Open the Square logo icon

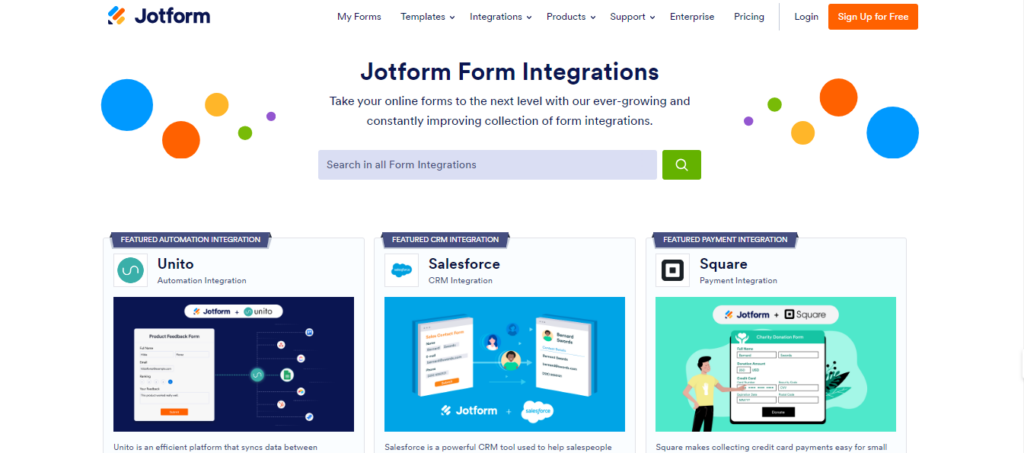pos(672,270)
